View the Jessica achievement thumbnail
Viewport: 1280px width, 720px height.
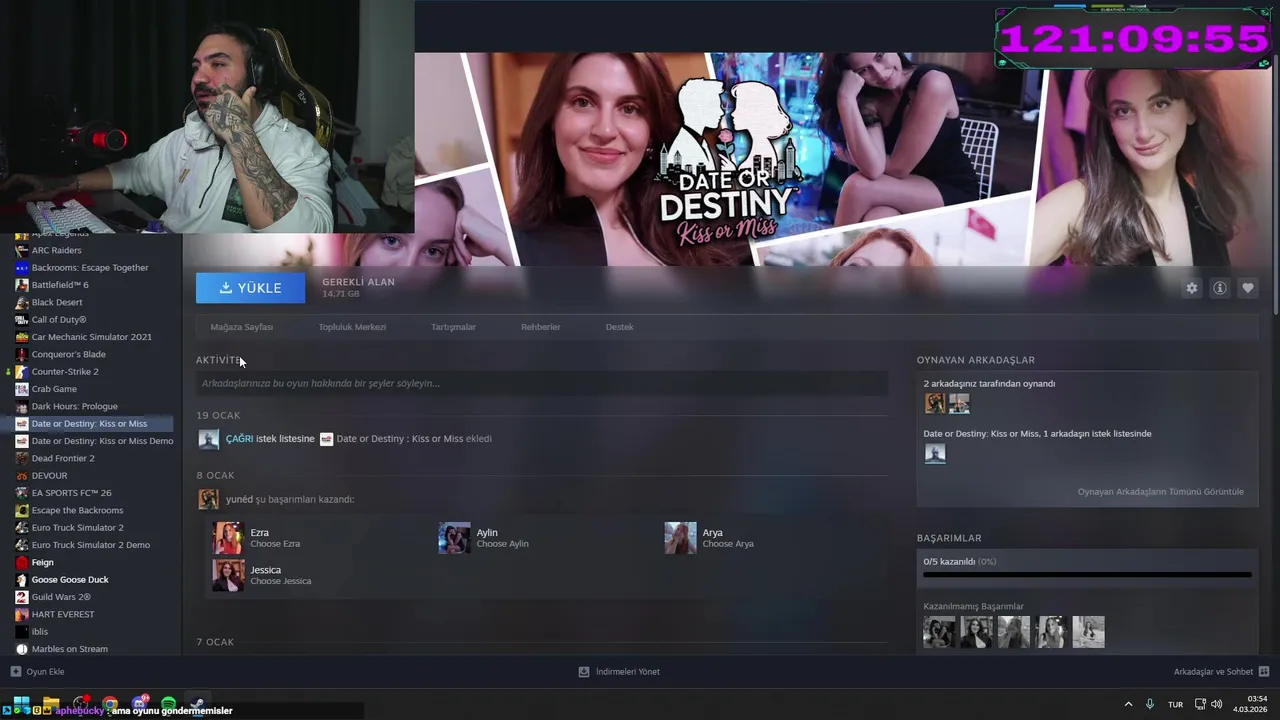228,575
